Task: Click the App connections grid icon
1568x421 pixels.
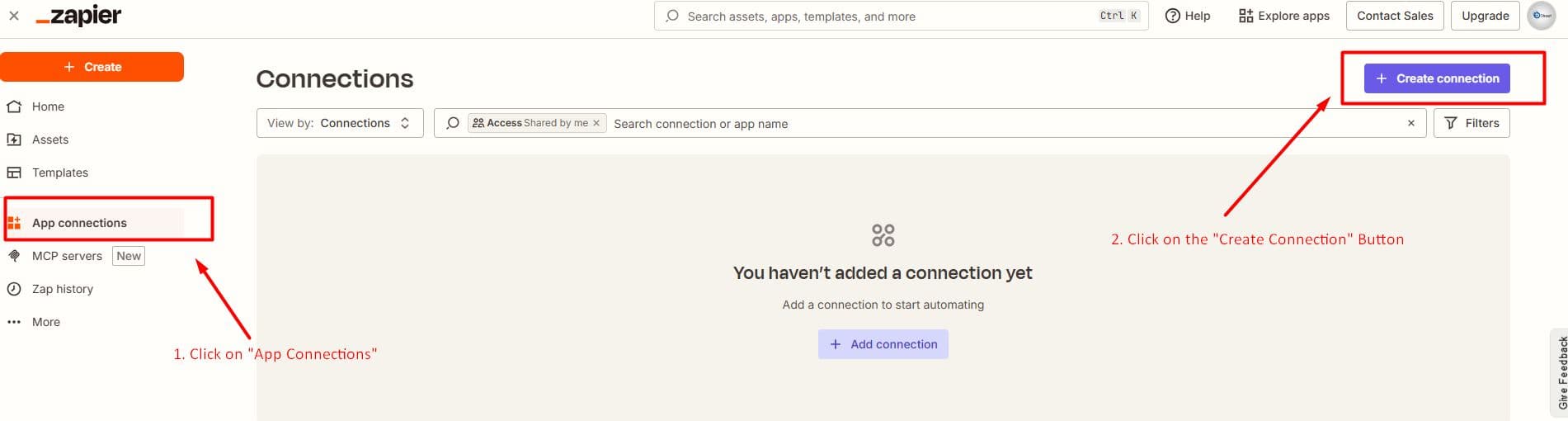Action: (x=14, y=223)
